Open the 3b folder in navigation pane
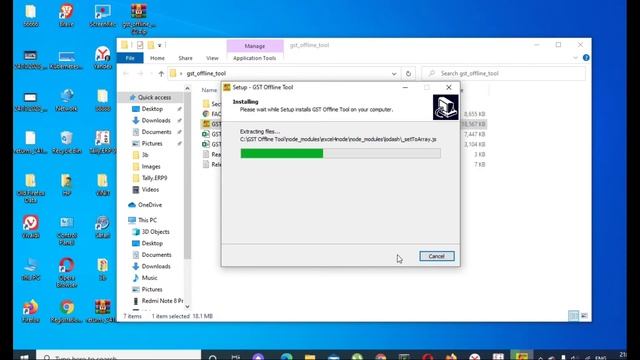The image size is (640, 360). [x=145, y=155]
